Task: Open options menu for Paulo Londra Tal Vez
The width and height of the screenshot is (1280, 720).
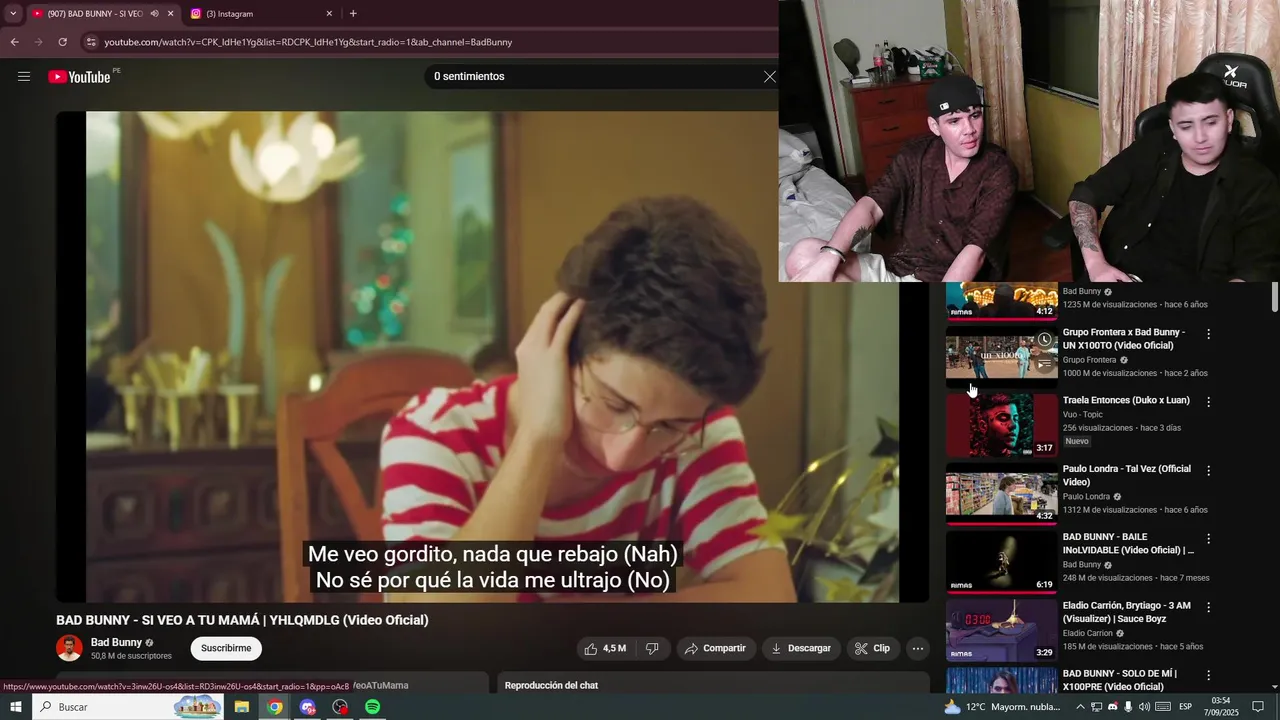Action: pos(1208,470)
